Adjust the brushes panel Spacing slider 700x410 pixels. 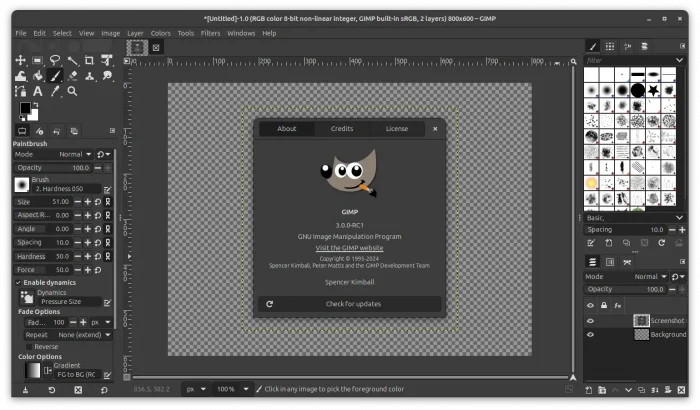[625, 230]
